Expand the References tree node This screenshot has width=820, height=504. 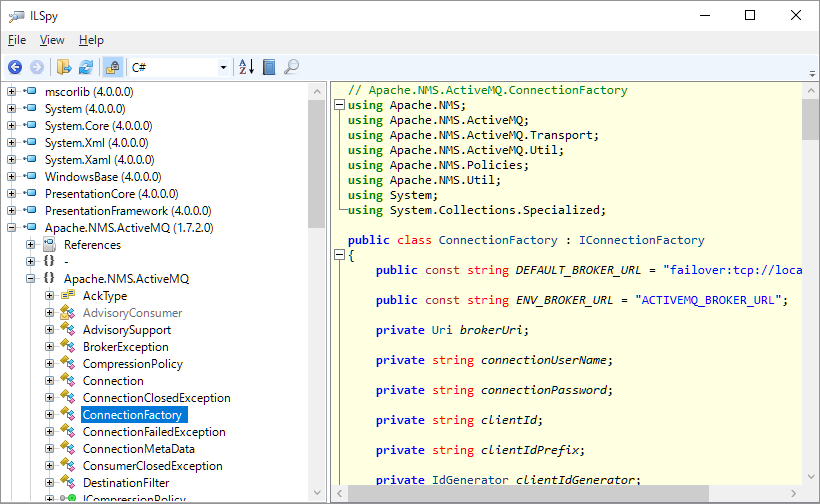(x=31, y=245)
